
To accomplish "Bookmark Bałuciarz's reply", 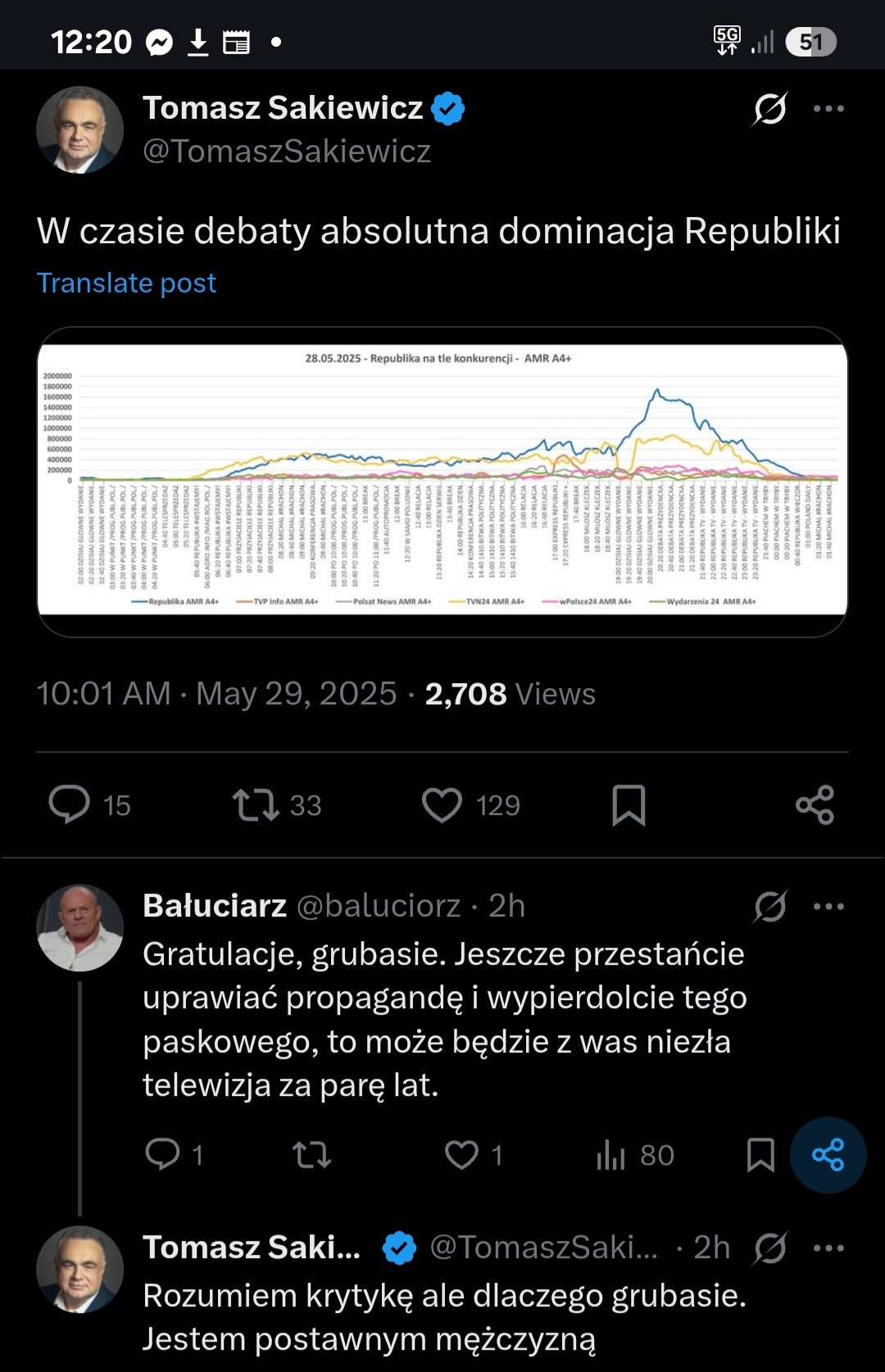I will coord(760,1155).
